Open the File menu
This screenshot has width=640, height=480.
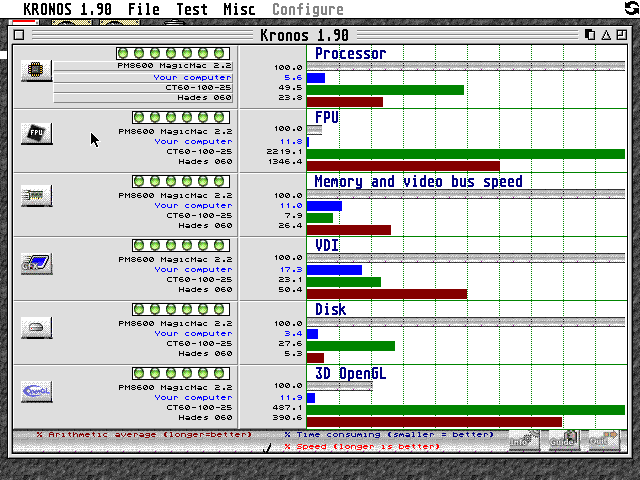(144, 9)
